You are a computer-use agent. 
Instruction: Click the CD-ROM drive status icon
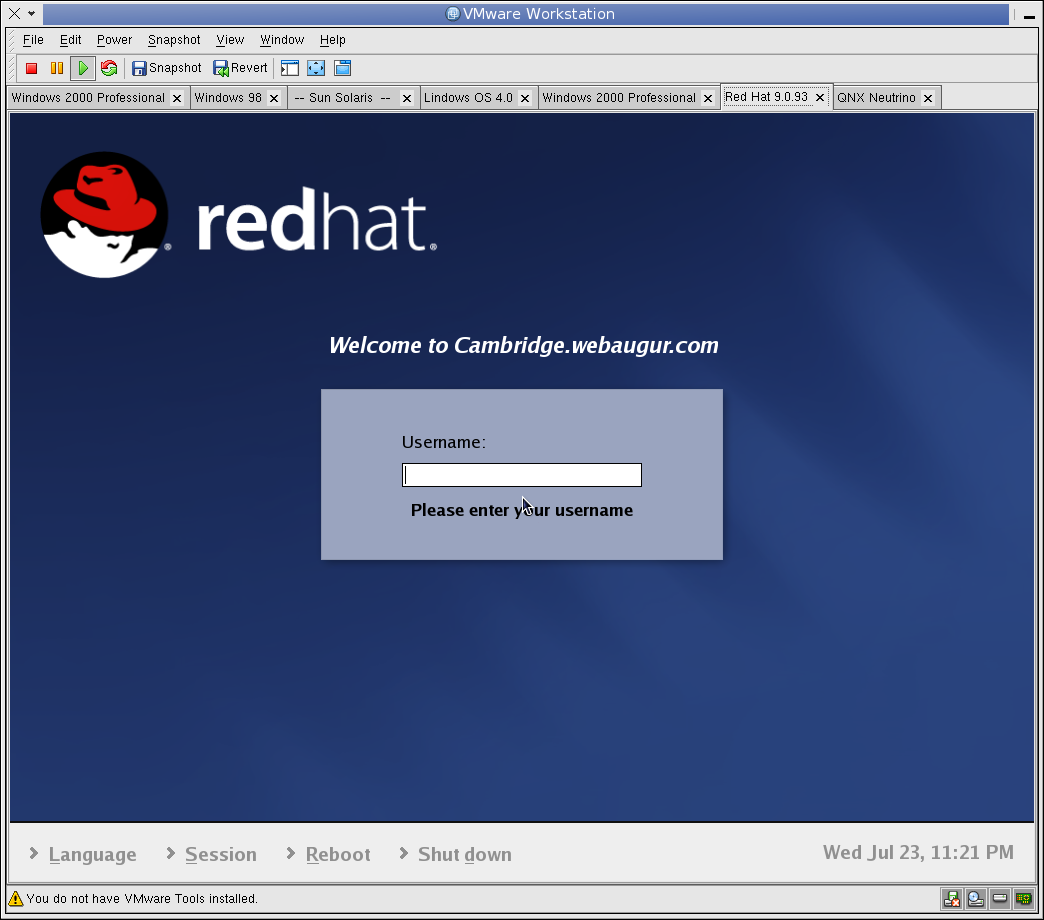click(975, 899)
